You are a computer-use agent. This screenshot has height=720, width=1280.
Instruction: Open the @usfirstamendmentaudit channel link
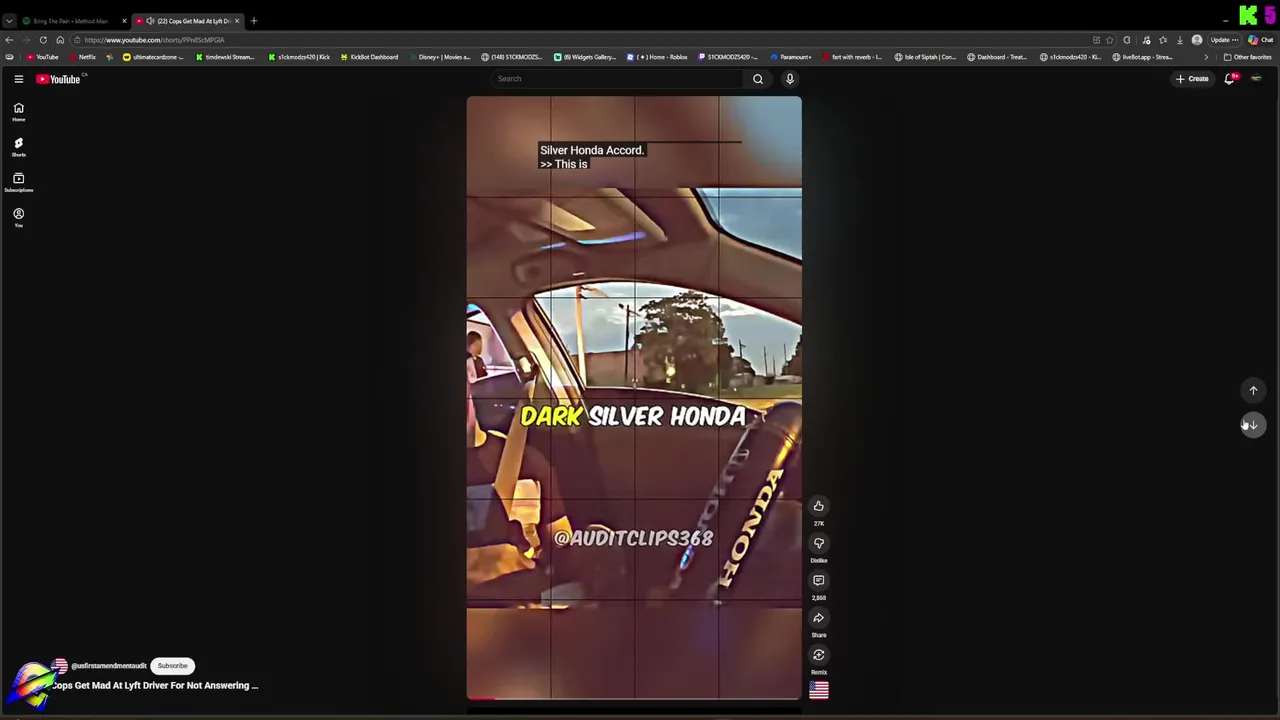click(108, 666)
